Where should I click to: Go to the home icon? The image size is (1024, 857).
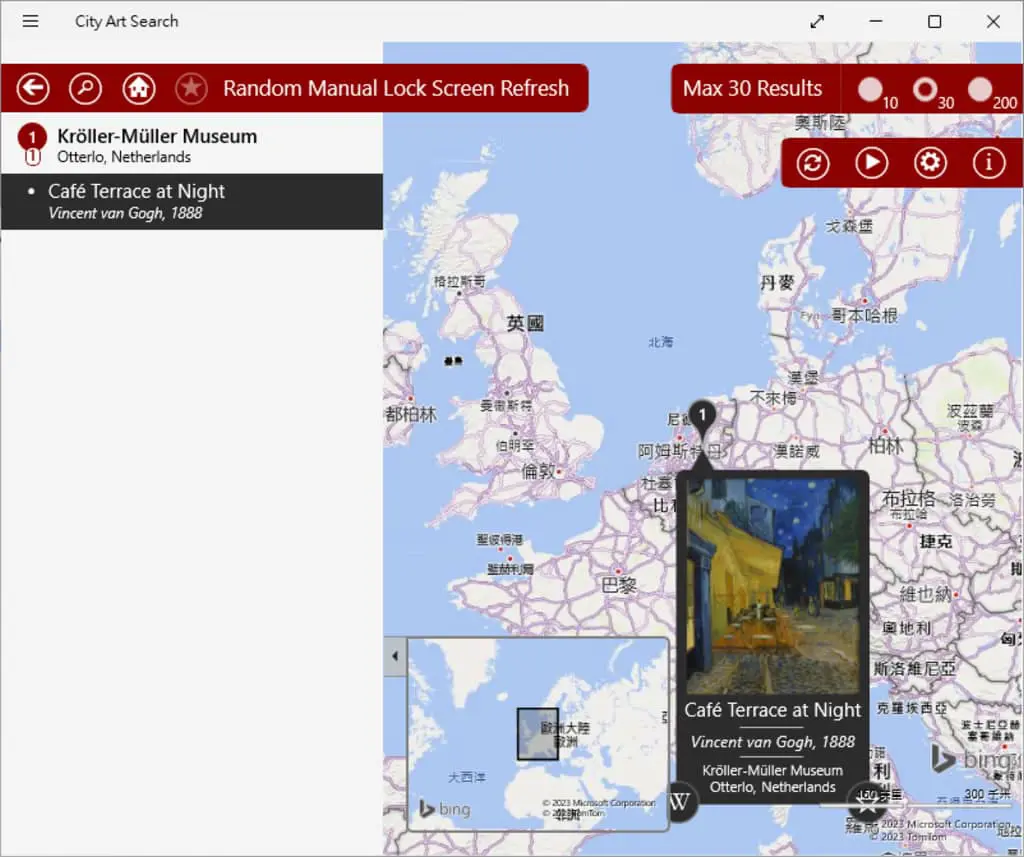coord(138,88)
